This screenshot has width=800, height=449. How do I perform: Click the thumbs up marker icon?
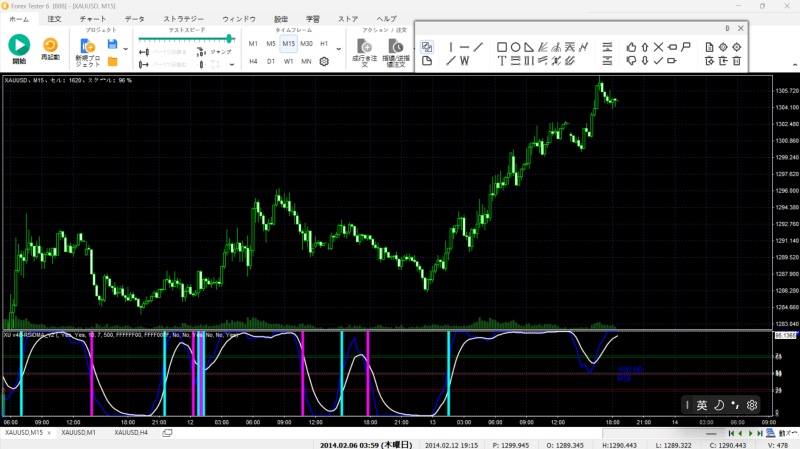tap(631, 46)
